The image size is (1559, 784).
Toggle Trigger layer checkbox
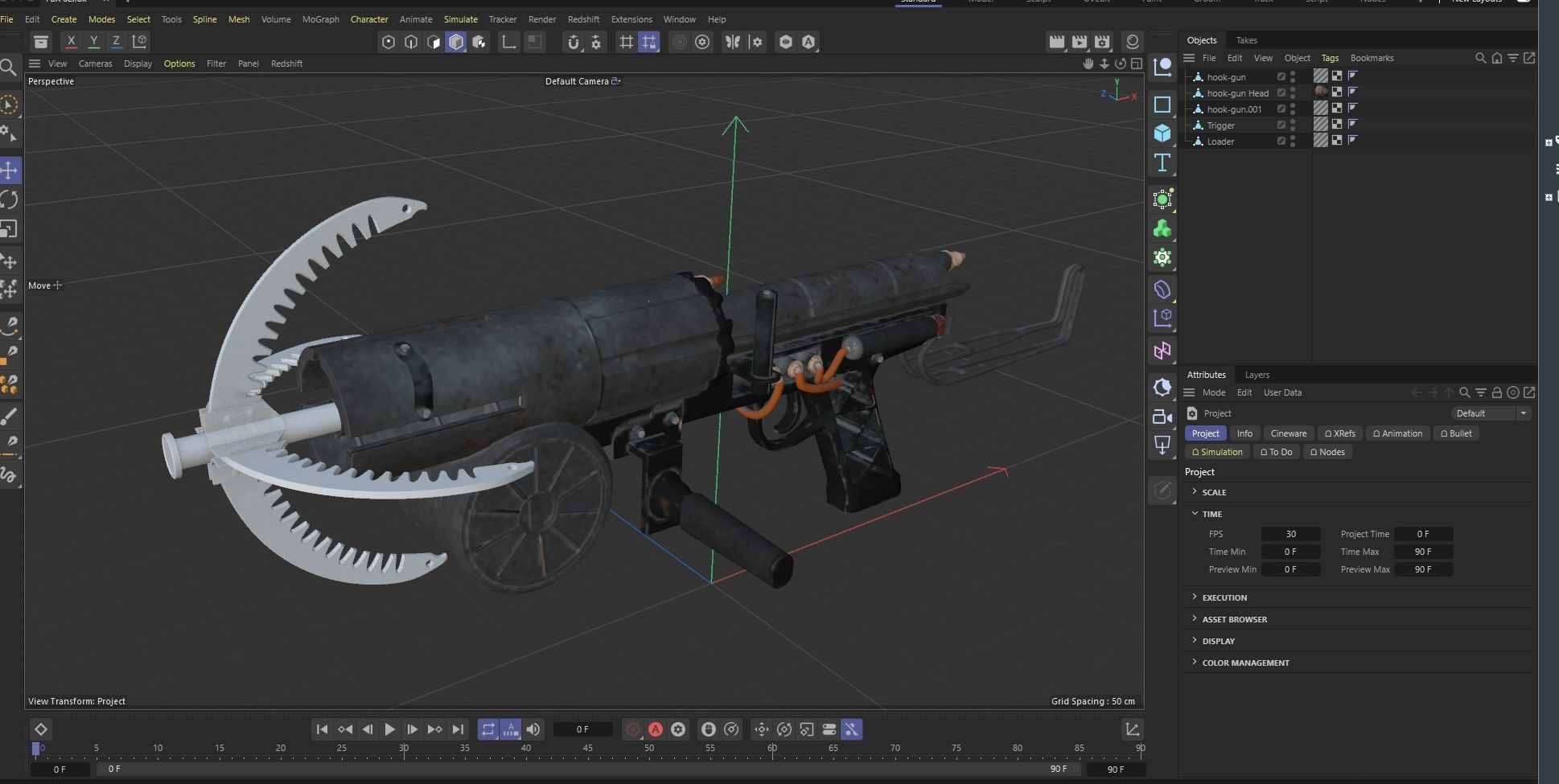1281,125
